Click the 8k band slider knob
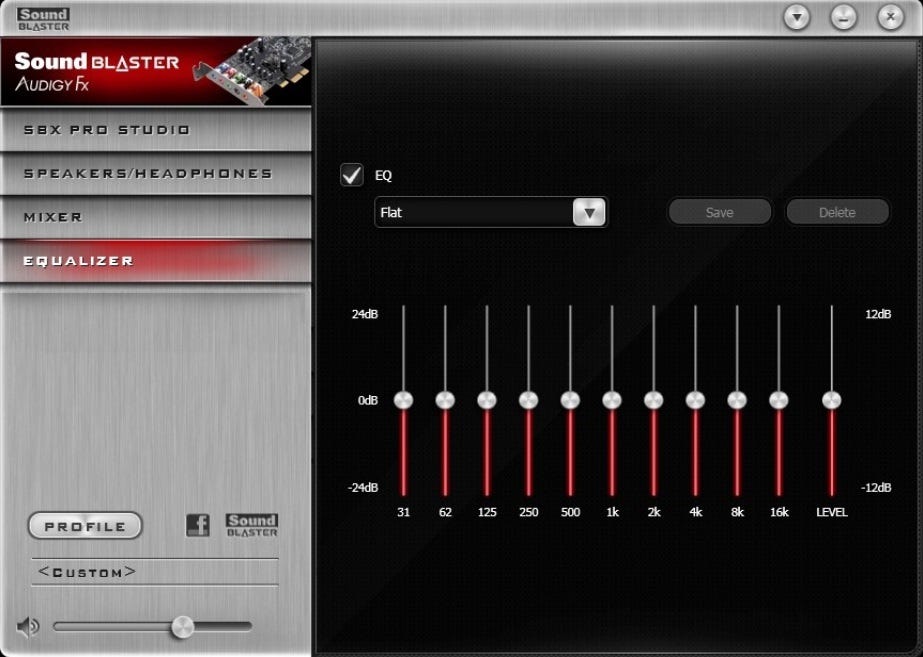The height and width of the screenshot is (657, 923). click(737, 400)
